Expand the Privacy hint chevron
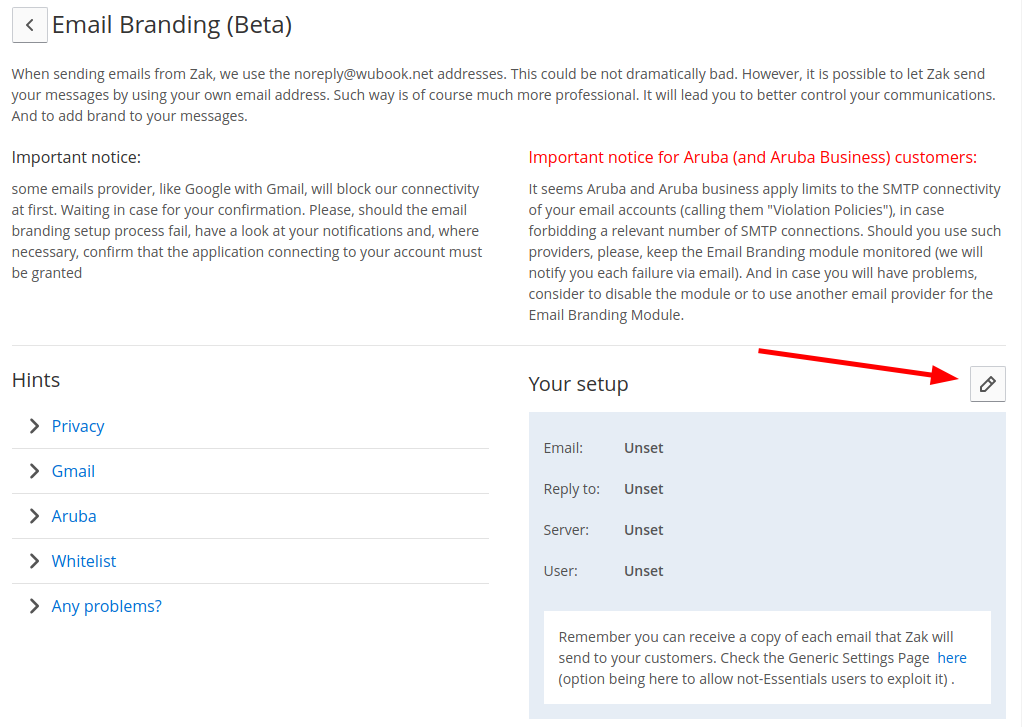Screen dimensions: 1022x727 (35, 426)
